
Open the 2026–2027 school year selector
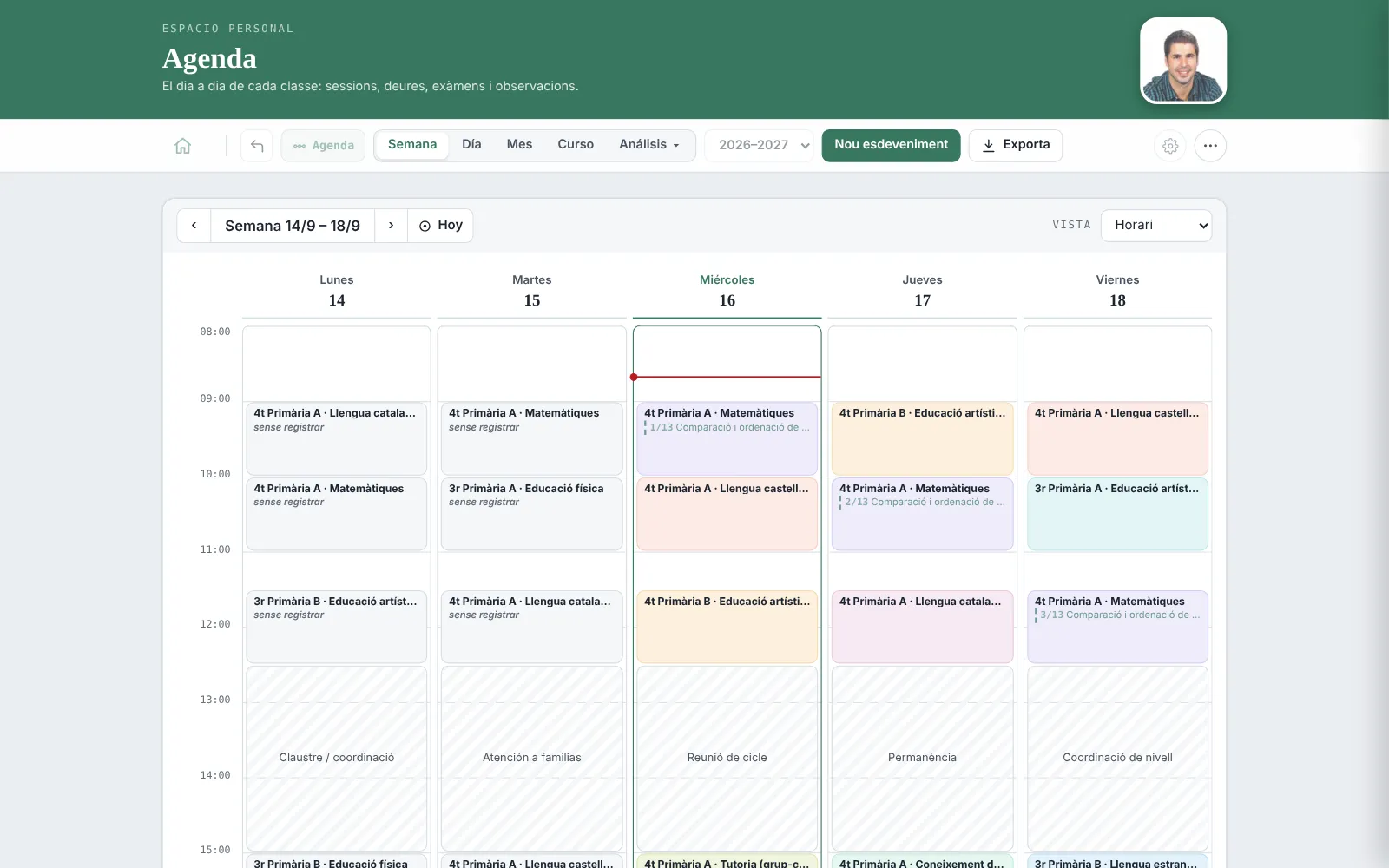(760, 146)
